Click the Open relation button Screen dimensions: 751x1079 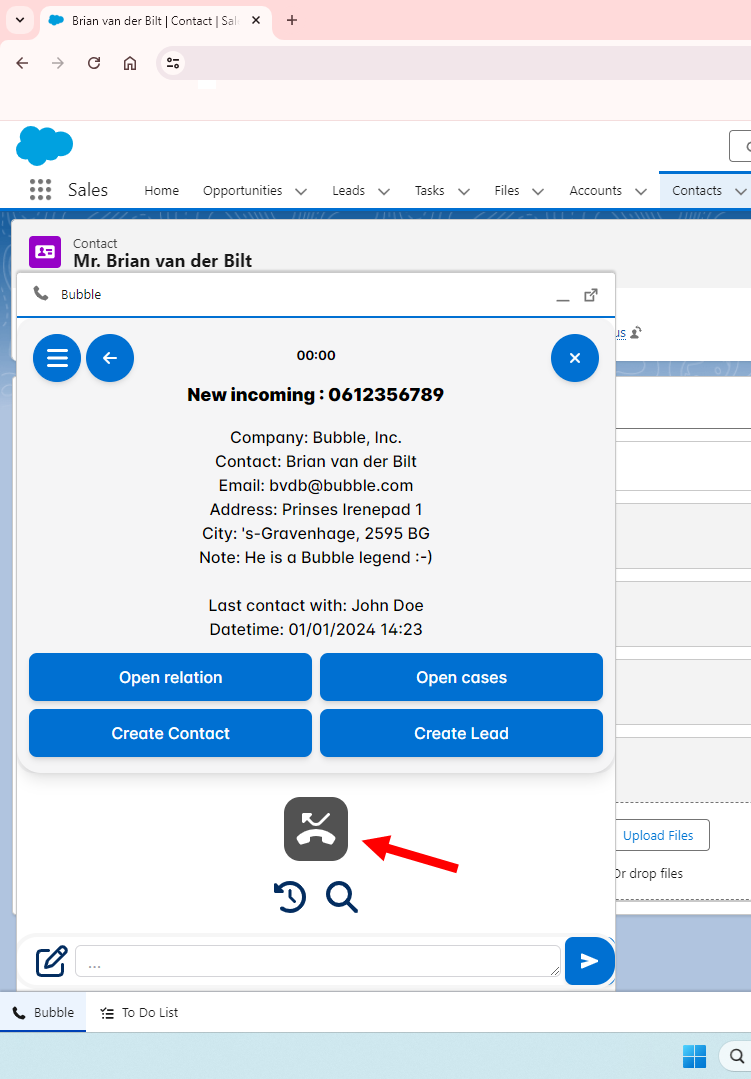[170, 677]
